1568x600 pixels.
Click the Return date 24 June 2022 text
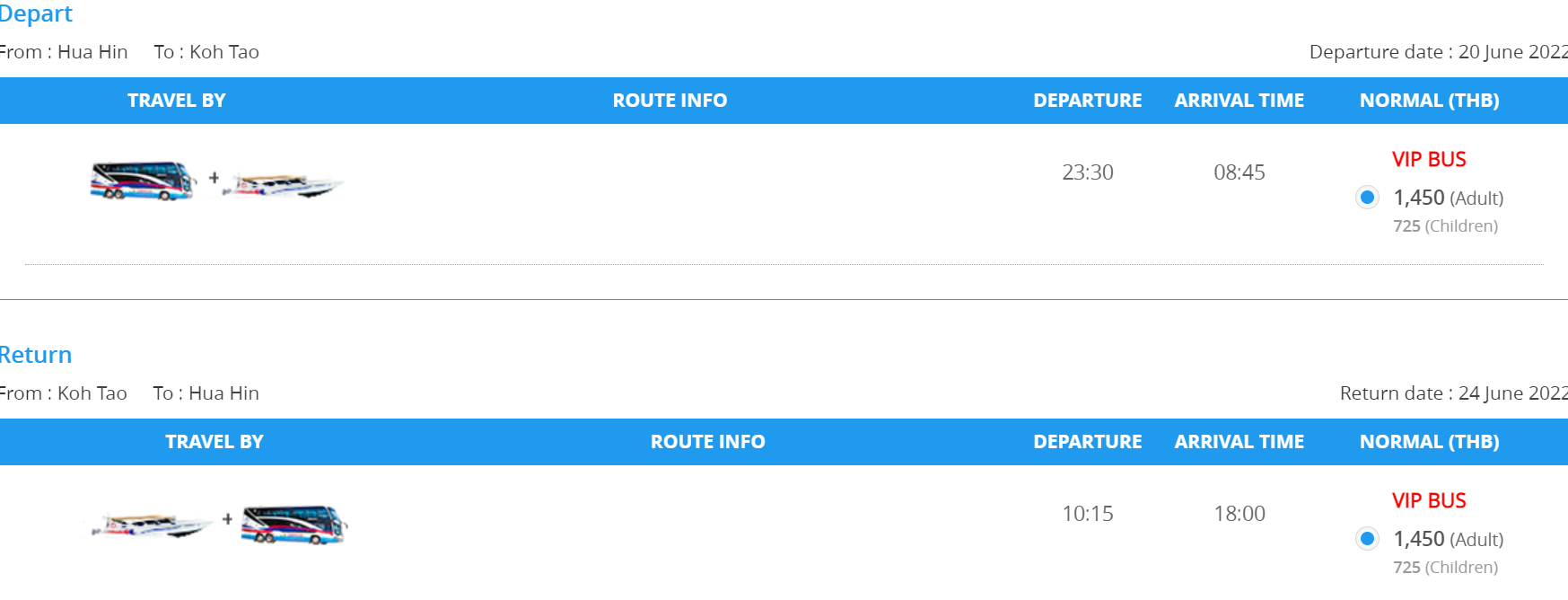pyautogui.click(x=1454, y=393)
